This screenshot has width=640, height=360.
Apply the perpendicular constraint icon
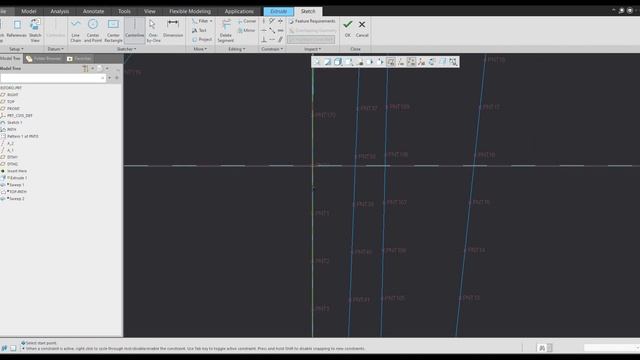pyautogui.click(x=264, y=40)
